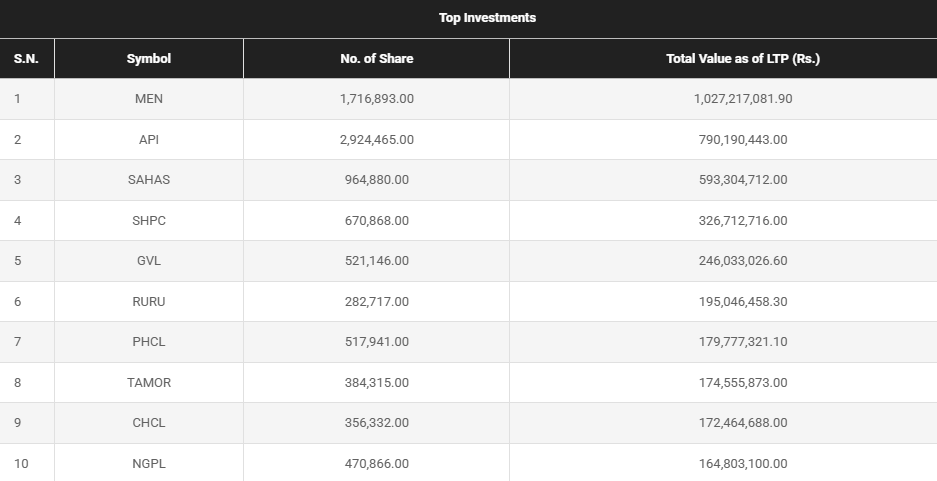Viewport: 937px width, 481px height.
Task: Open the TAMOR symbol
Action: pos(148,382)
